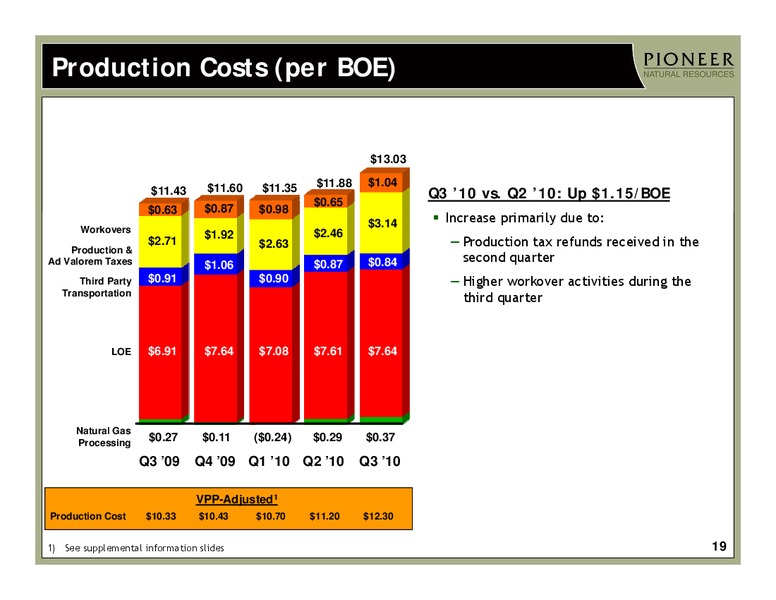
Task: Click the yellow $2.71 taxes segment
Action: click(162, 241)
